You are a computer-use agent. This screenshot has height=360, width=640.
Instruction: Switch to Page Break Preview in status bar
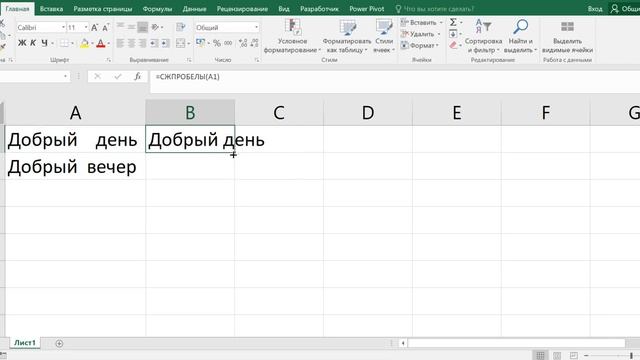click(x=573, y=356)
